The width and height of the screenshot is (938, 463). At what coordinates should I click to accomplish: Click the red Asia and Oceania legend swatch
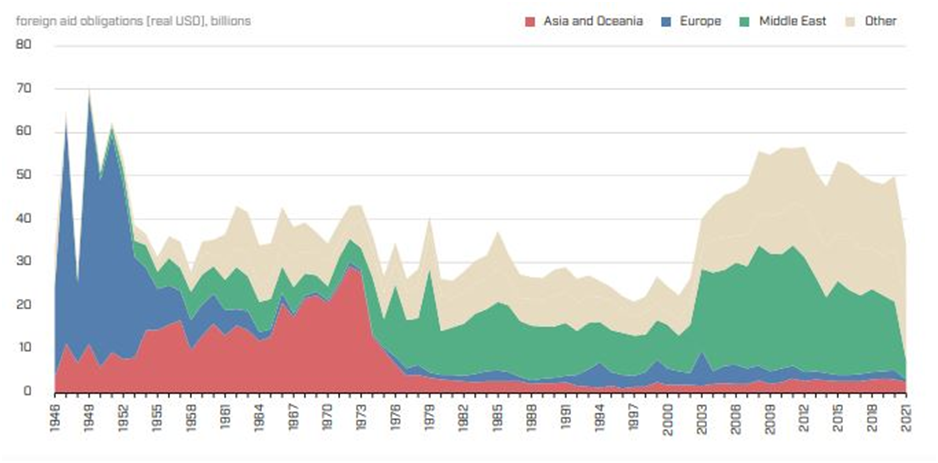[x=531, y=21]
